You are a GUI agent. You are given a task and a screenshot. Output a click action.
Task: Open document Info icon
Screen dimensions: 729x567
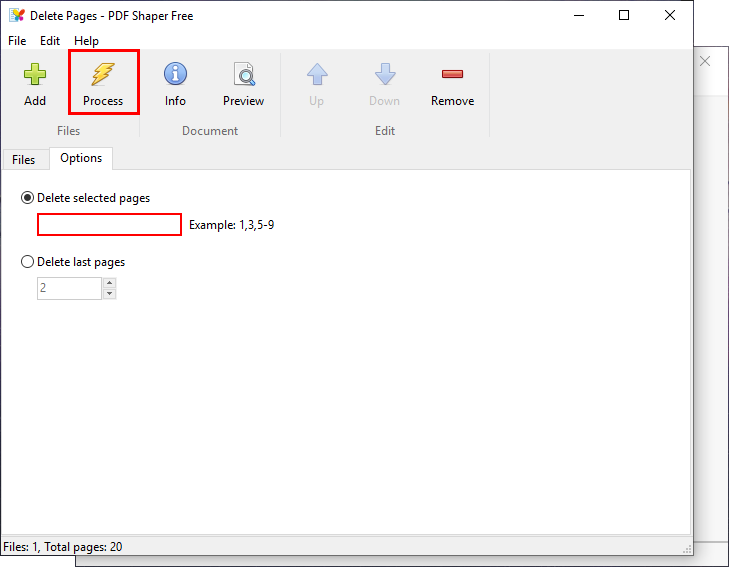[175, 74]
